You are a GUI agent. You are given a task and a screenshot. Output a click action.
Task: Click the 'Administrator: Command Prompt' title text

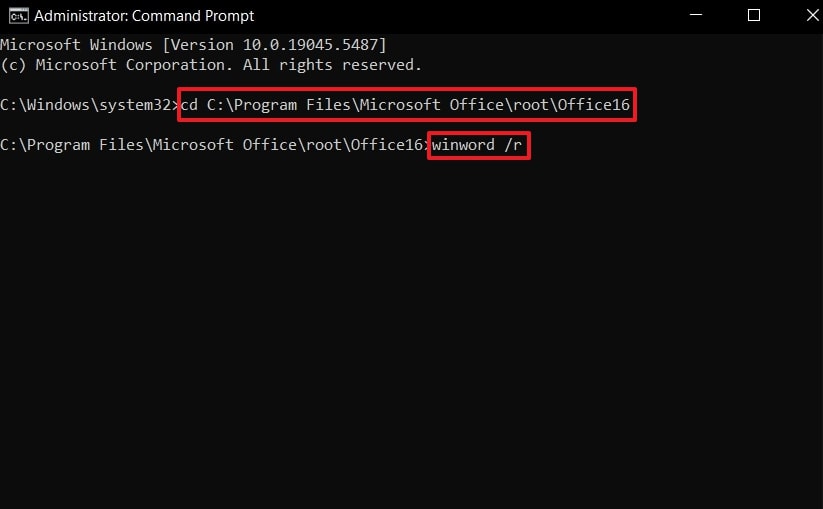[x=144, y=16]
